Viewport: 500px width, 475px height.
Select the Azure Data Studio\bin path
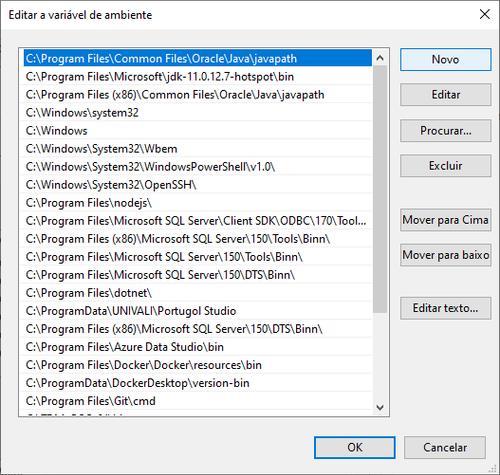point(198,347)
